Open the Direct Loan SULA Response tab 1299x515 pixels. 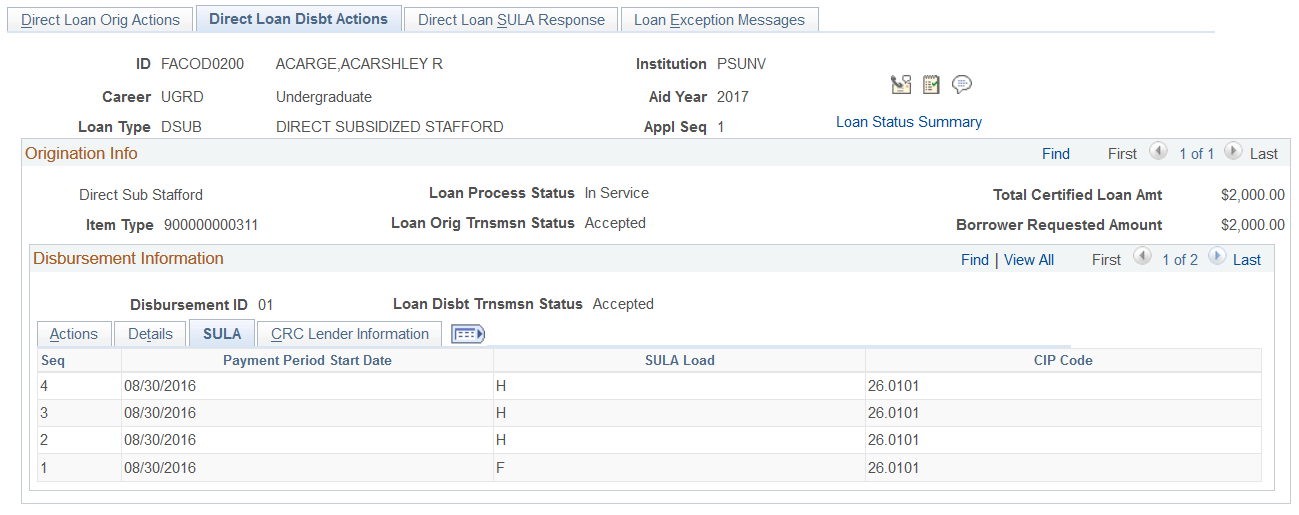click(x=511, y=20)
